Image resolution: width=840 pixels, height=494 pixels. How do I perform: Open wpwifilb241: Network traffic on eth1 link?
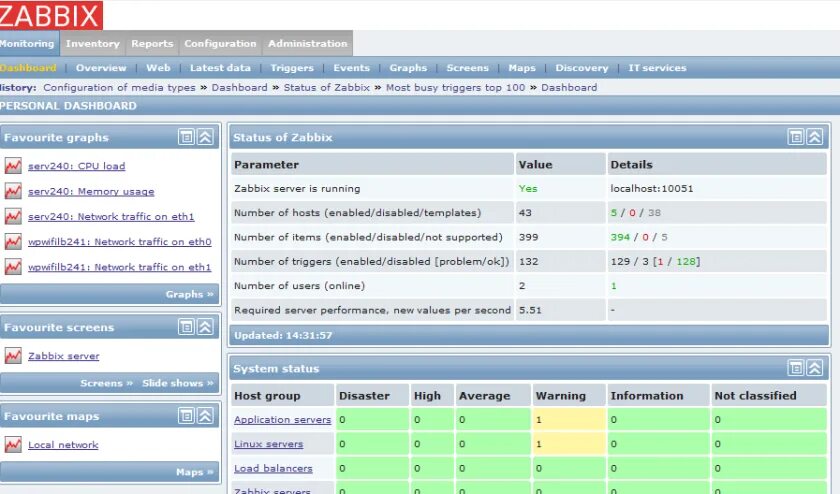[119, 267]
